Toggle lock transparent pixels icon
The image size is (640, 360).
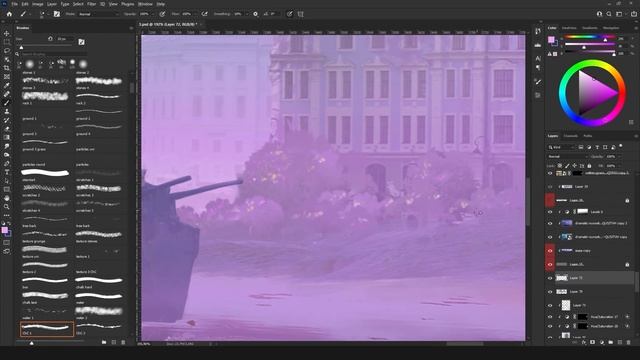point(560,166)
